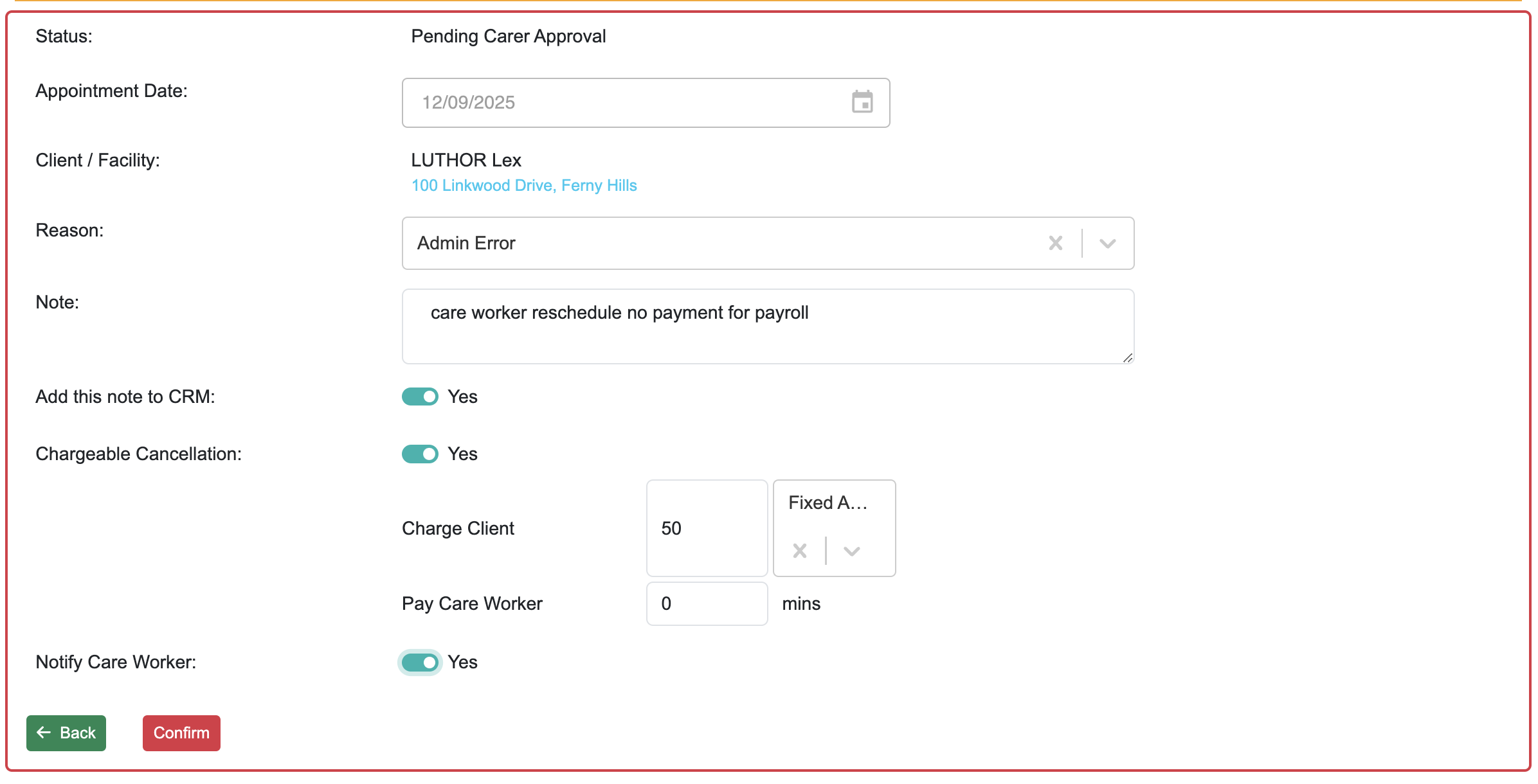This screenshot has width=1538, height=784.
Task: Disable the Chargeable Cancellation toggle
Action: (420, 454)
